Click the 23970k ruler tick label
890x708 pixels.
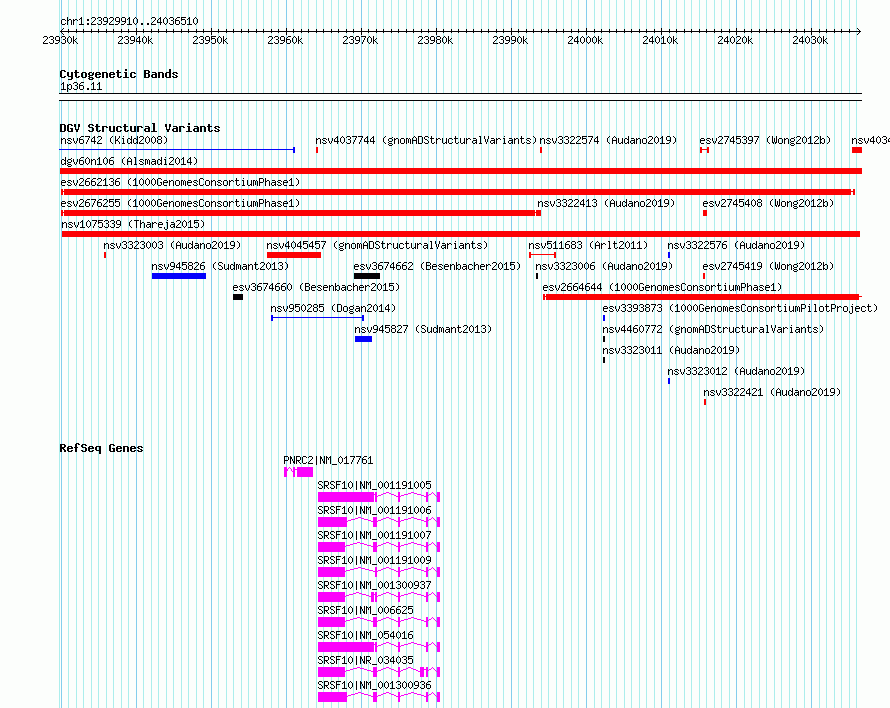(x=360, y=40)
